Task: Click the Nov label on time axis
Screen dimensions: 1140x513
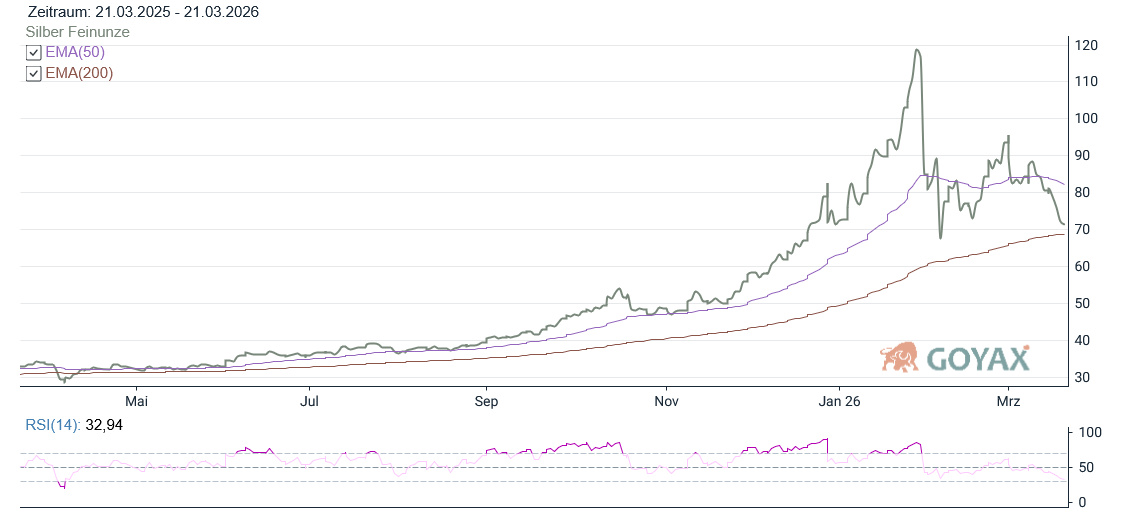Action: (x=666, y=401)
